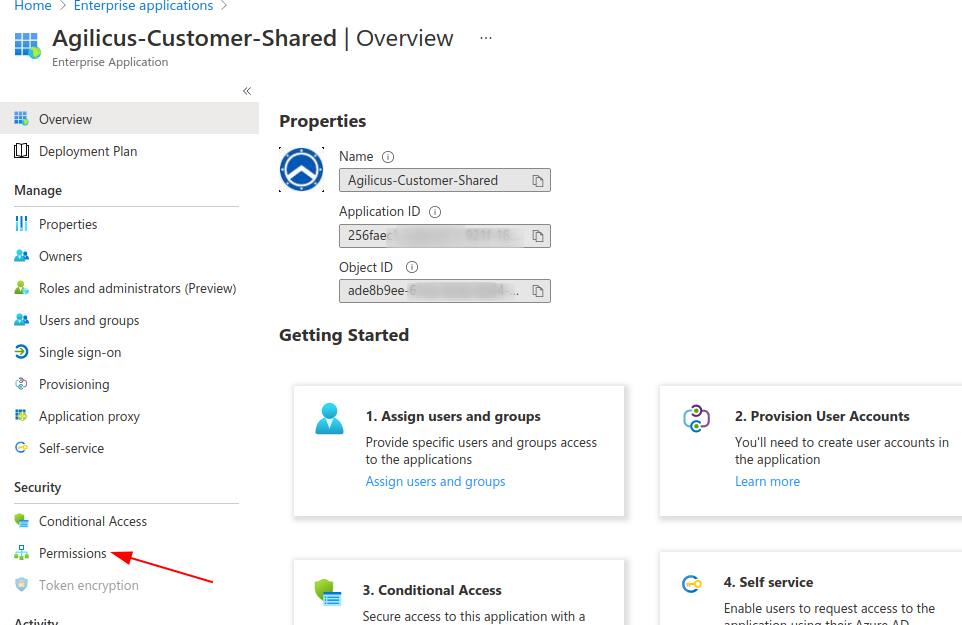This screenshot has width=962, height=625.
Task: Open Overview in the sidebar
Action: pos(129,118)
